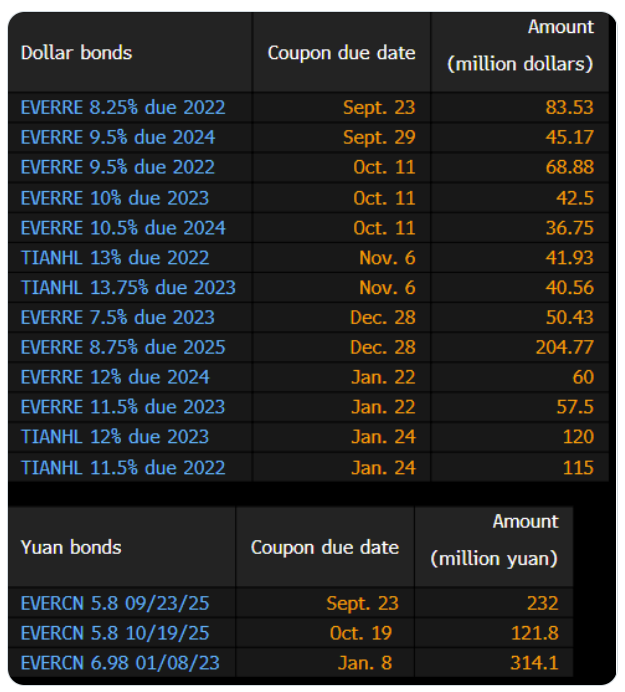Click the EVERCN 5.8 10/19/25 link
The image size is (625, 692).
115,633
